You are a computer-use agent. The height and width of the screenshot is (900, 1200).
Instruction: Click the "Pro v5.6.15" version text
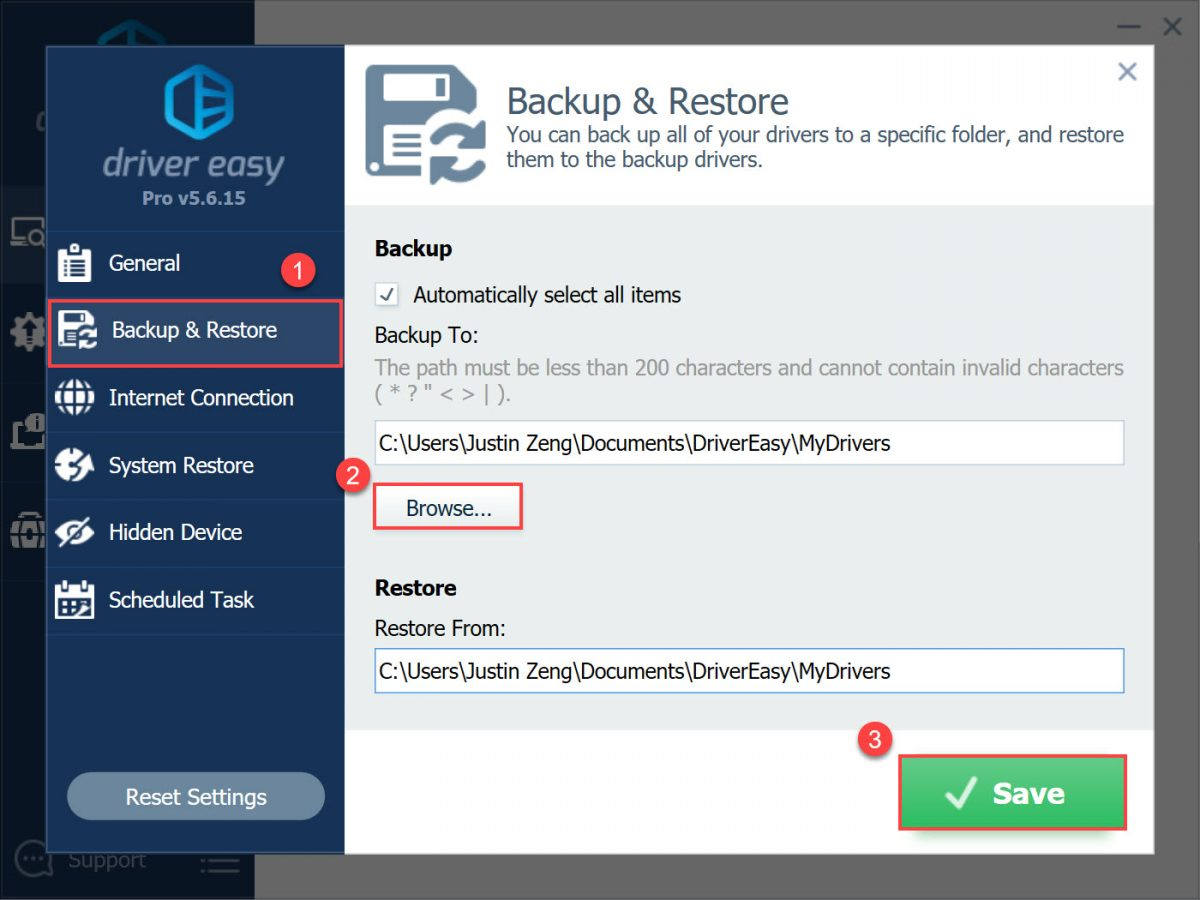point(193,198)
